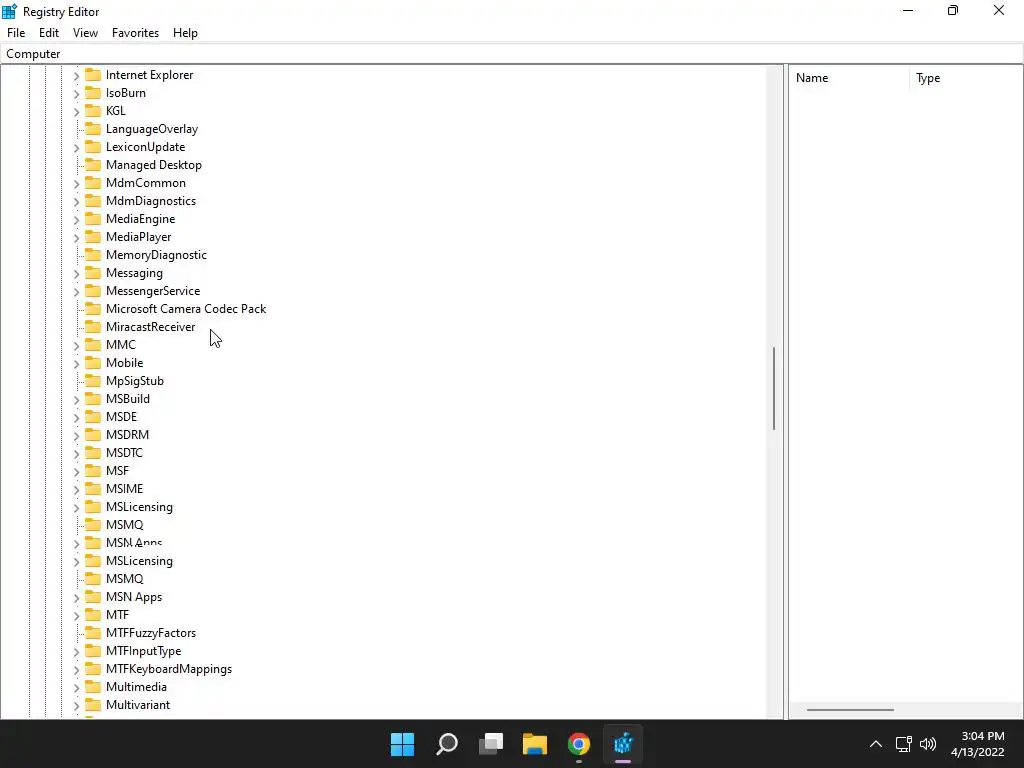This screenshot has height=768, width=1024.
Task: Click the Multimedia folder icon
Action: [93, 687]
